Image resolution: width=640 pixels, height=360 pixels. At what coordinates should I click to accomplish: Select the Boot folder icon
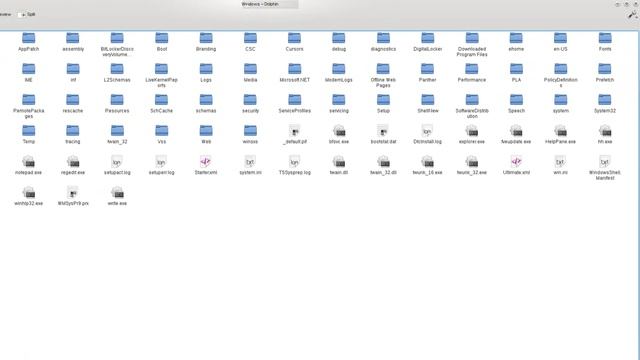(x=162, y=38)
